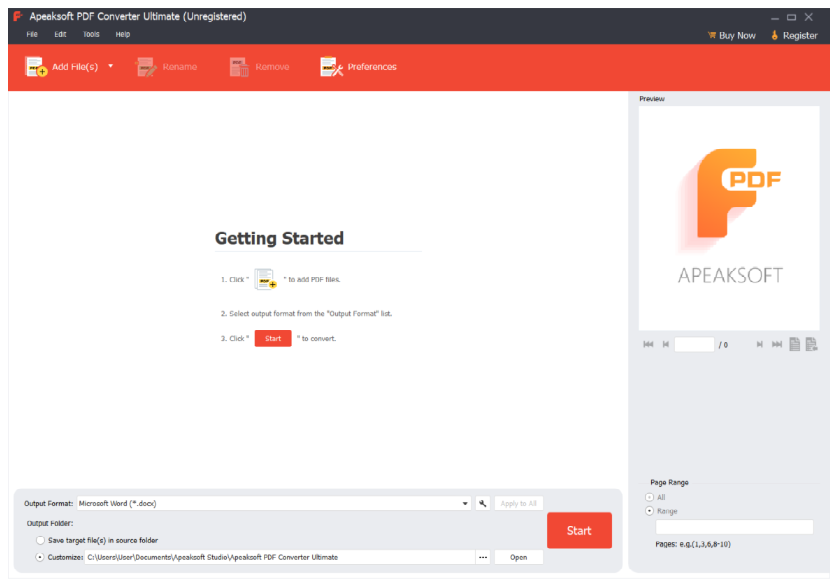Open the Edit menu
Screen dimensions: 839x587
60,34
